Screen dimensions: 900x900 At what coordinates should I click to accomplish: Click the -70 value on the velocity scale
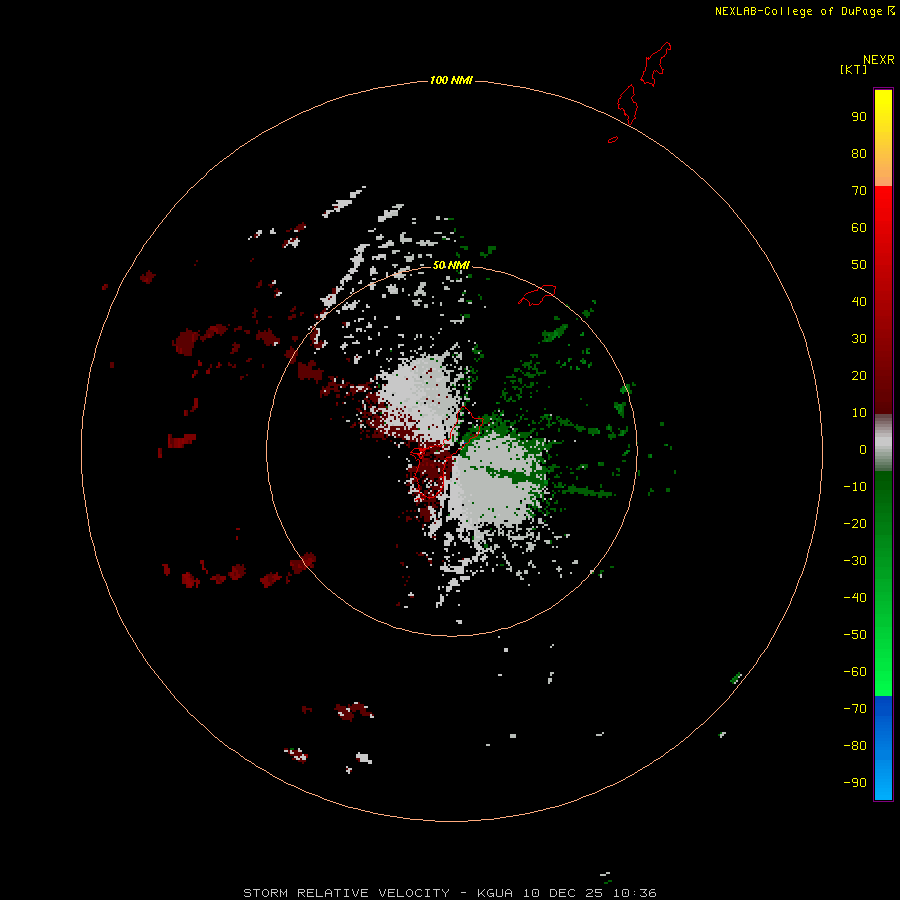(855, 708)
